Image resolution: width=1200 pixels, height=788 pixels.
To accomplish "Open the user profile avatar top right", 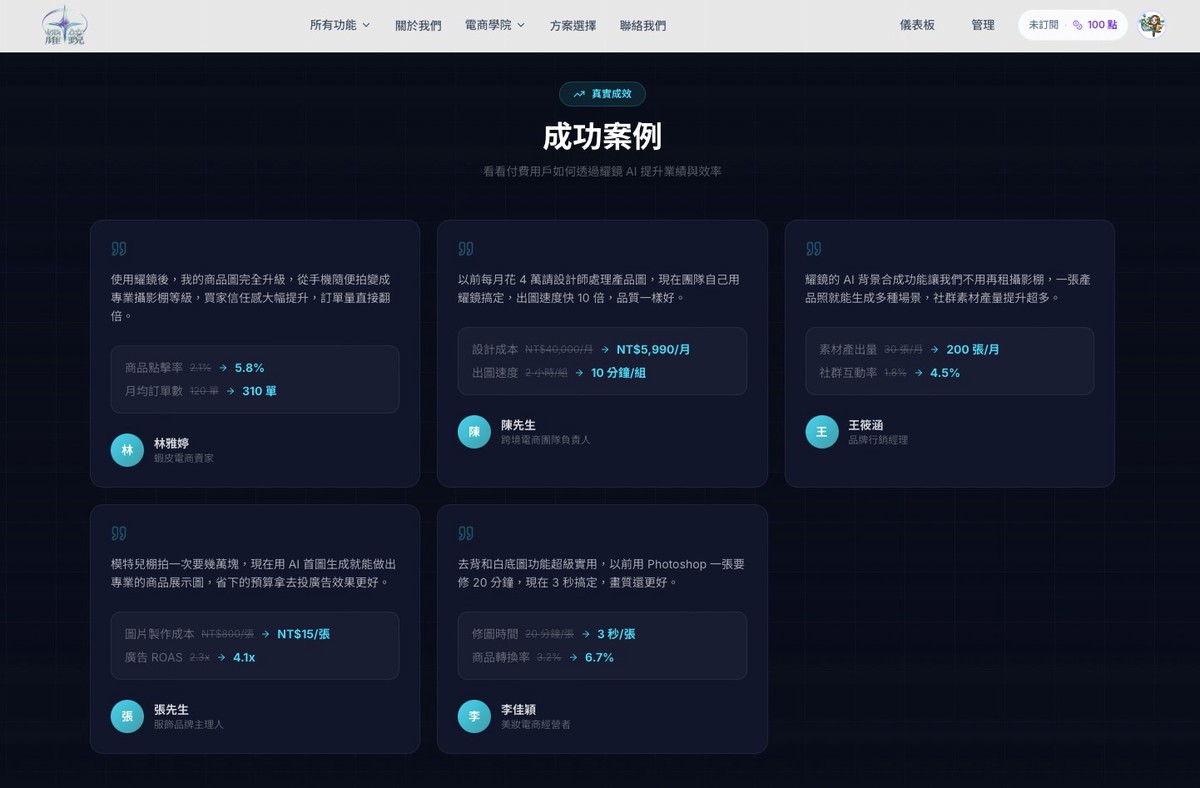I will (x=1152, y=25).
